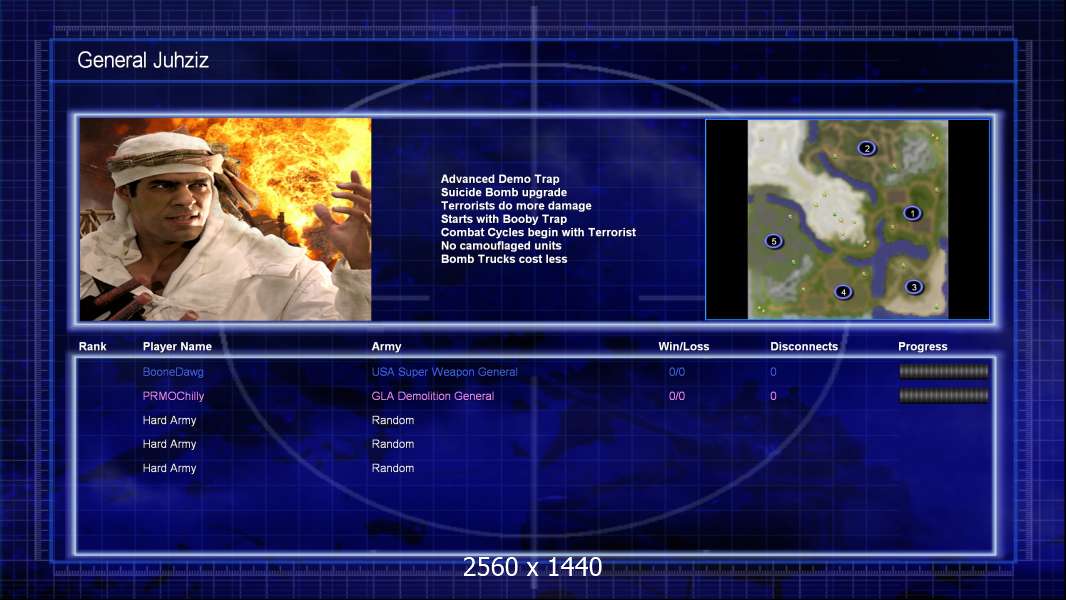
Task: Click 'GLA Demolition General' army text
Action: tap(432, 396)
